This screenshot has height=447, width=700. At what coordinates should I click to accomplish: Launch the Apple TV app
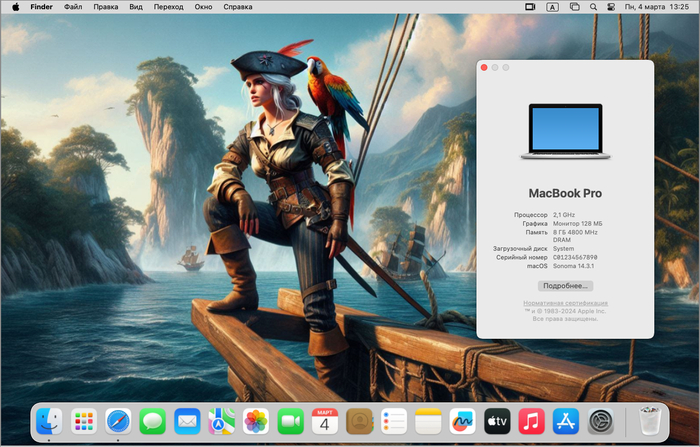[497, 421]
